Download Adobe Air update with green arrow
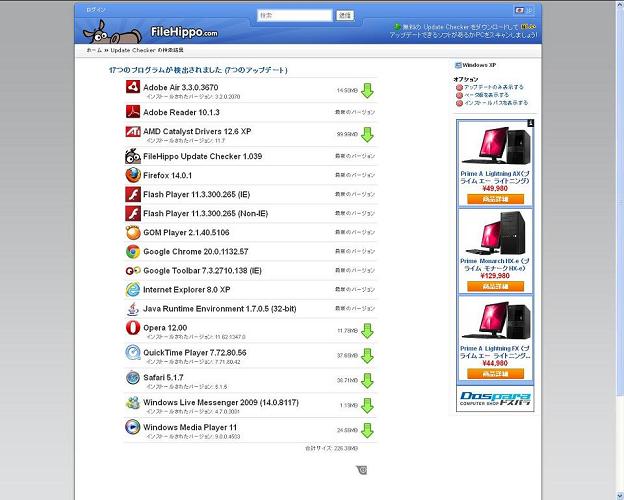Image resolution: width=624 pixels, height=500 pixels. pyautogui.click(x=367, y=91)
